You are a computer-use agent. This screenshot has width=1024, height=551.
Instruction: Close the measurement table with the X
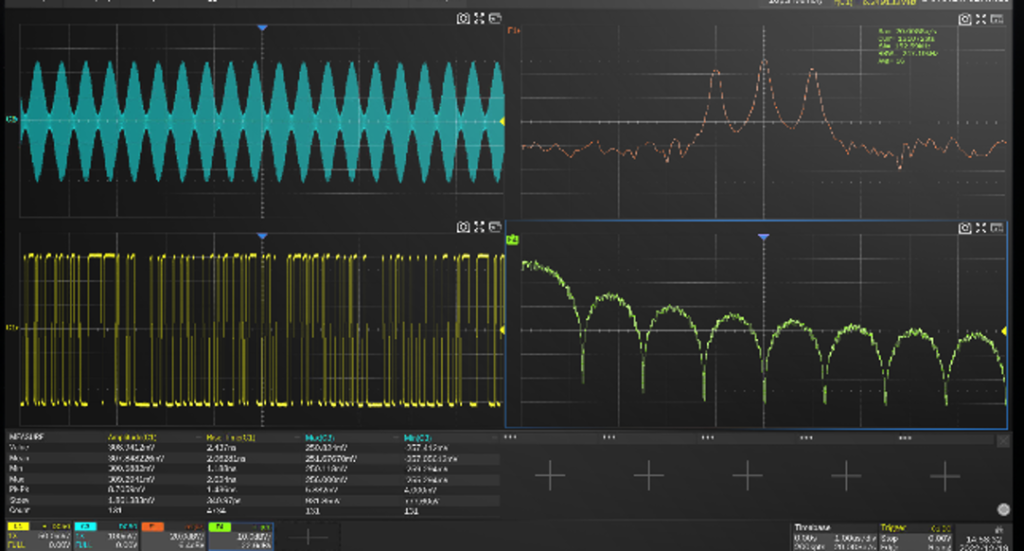1003,439
